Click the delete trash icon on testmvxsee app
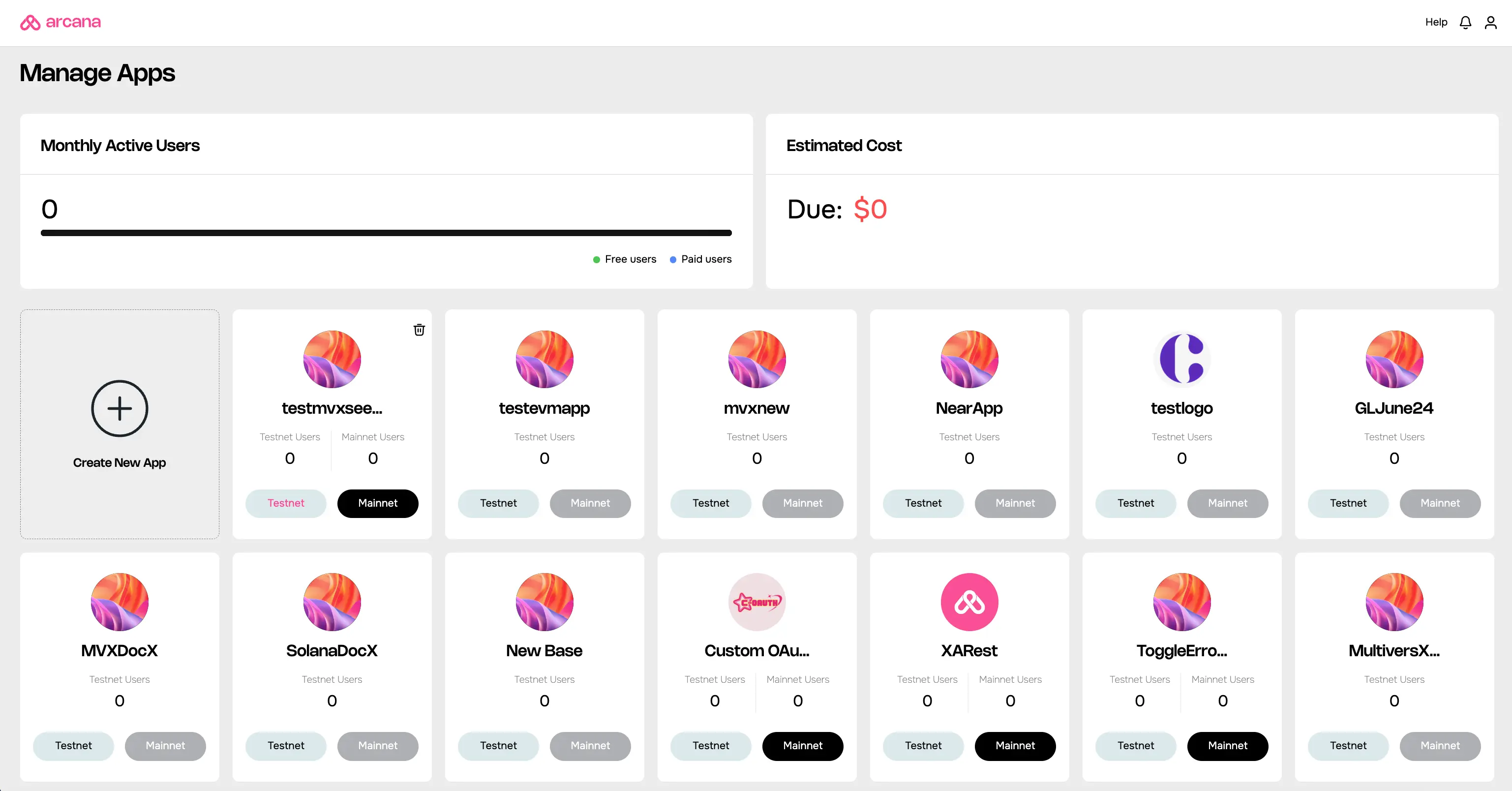This screenshot has width=1512, height=791. 419,329
